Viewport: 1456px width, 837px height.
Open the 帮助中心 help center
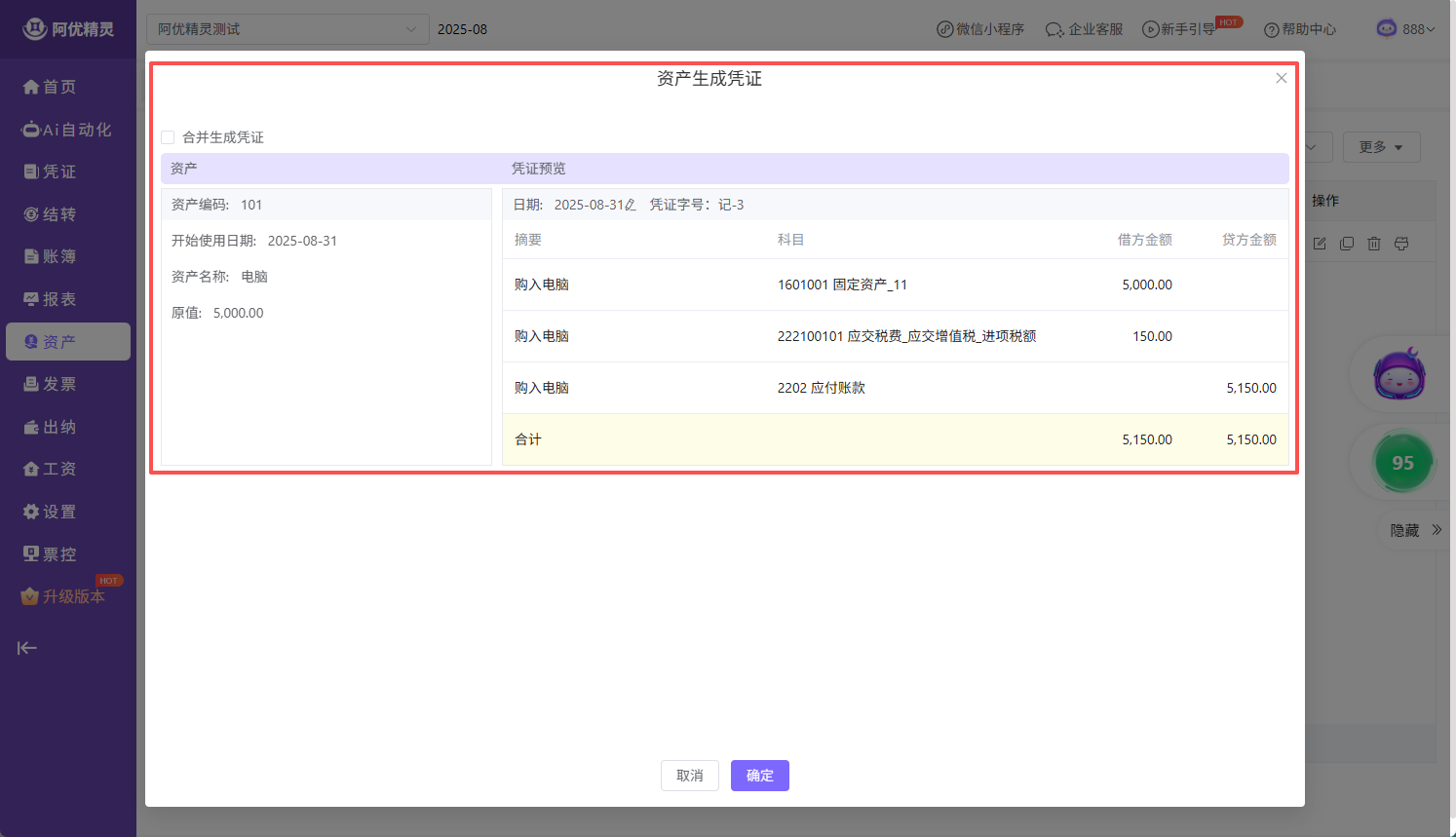(1300, 29)
